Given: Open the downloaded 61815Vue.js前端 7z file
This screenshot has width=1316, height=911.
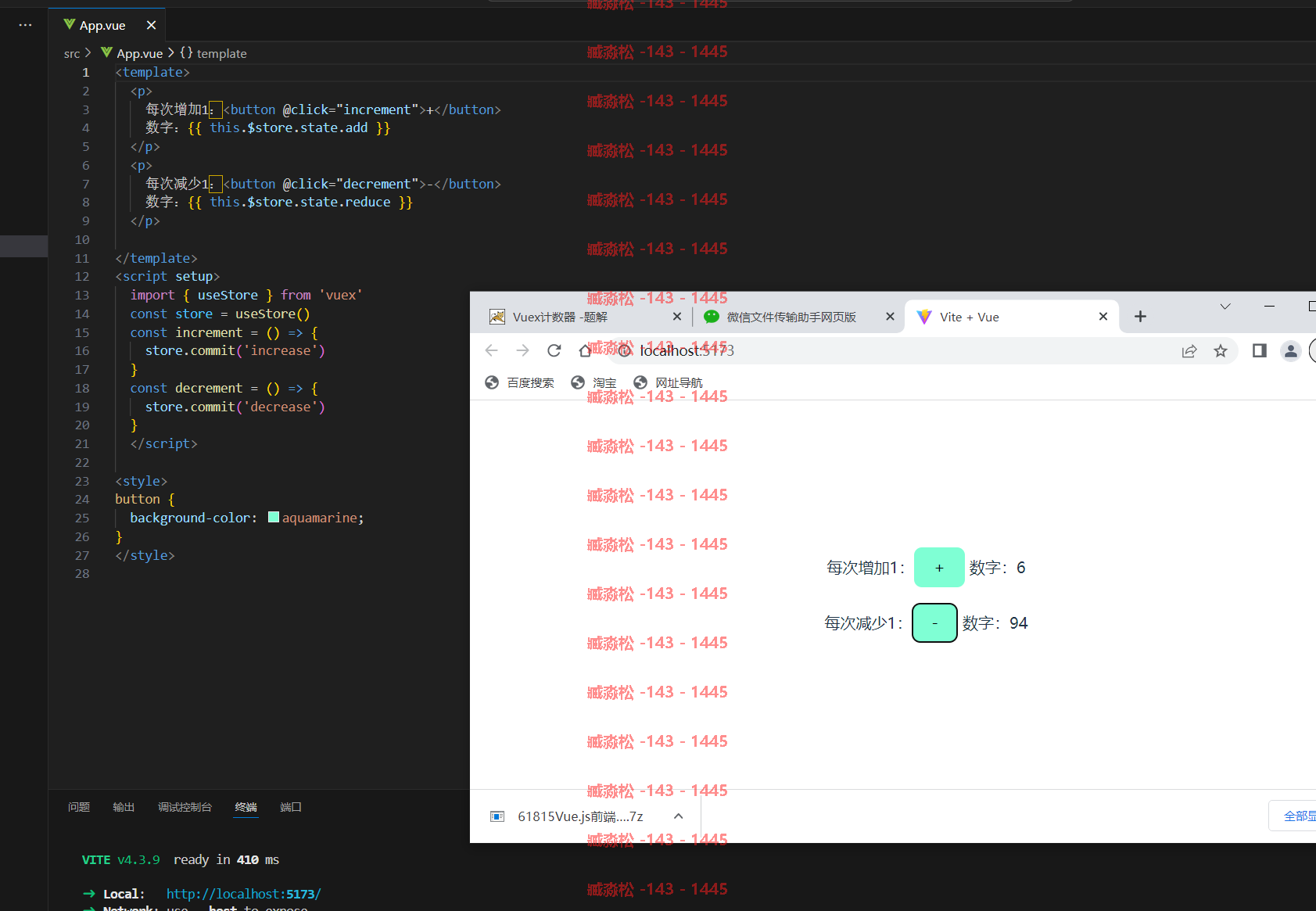Looking at the screenshot, I should coord(580,816).
